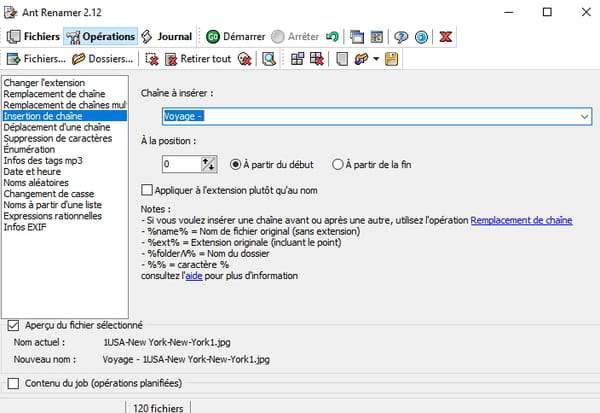This screenshot has height=413, width=600.
Task: Click the current name 1USA-New York-New-York1.jpg
Action: coord(167,342)
